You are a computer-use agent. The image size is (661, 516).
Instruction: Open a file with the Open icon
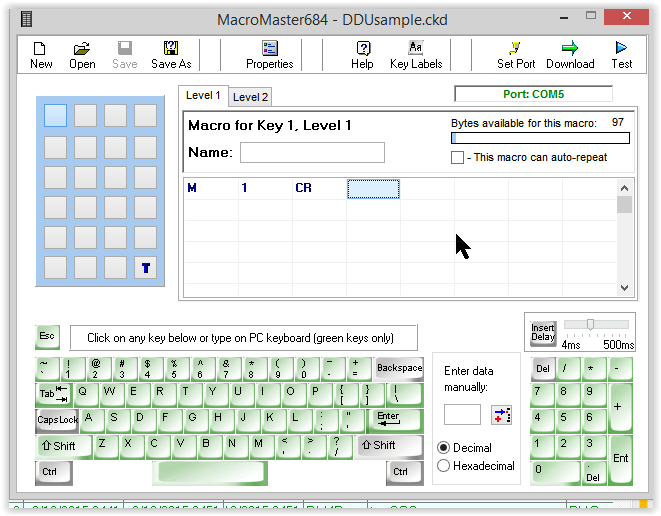(82, 55)
